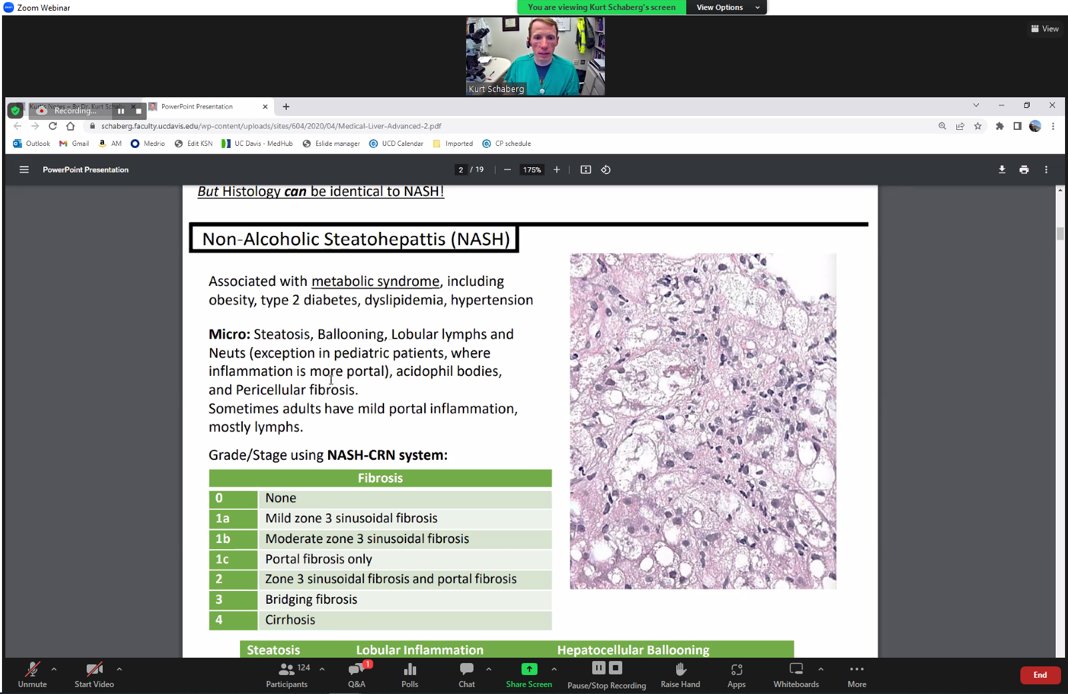Click the PDF vertical scrollbar thumb

point(1060,234)
